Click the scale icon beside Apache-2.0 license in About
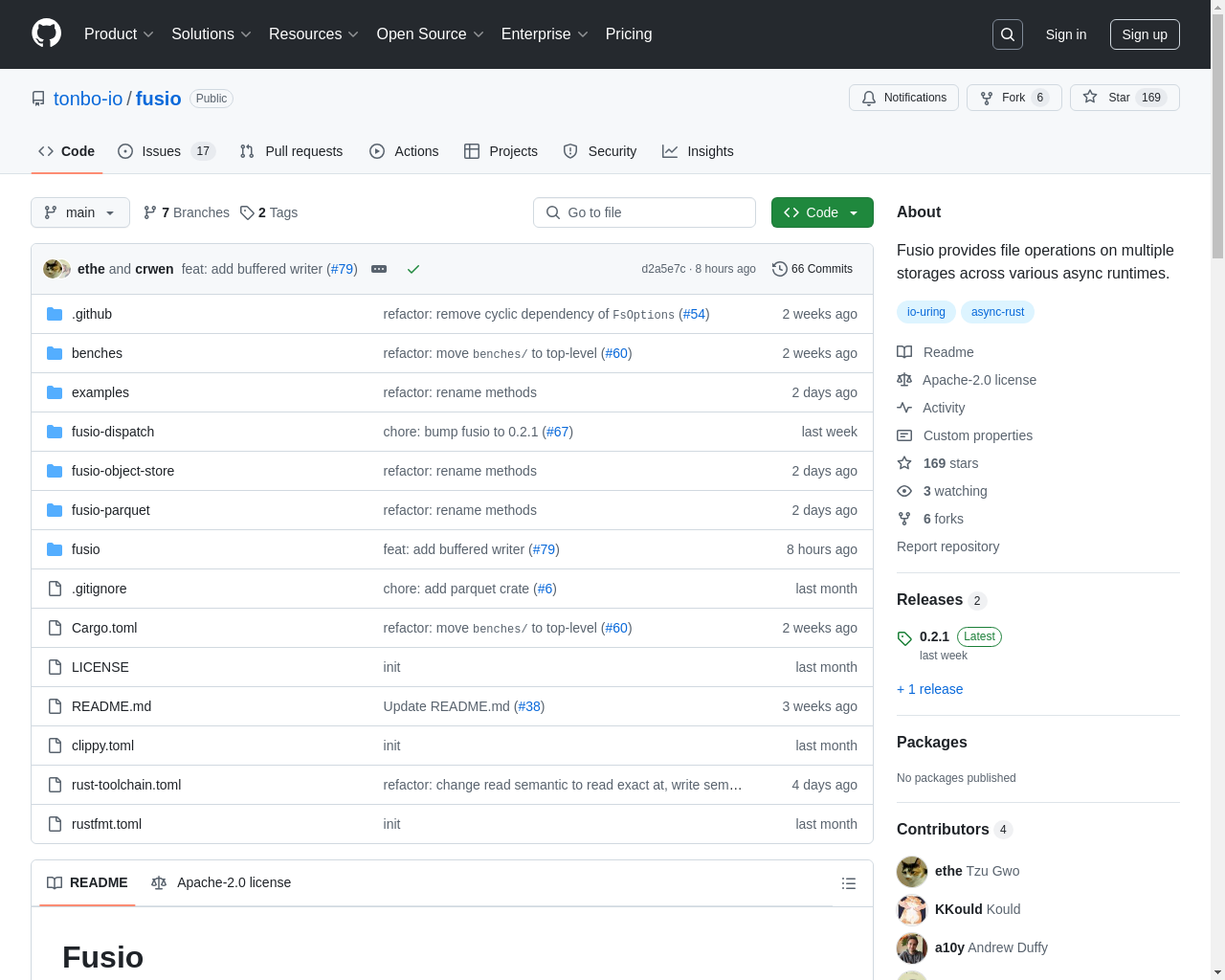This screenshot has width=1225, height=980. pos(904,380)
